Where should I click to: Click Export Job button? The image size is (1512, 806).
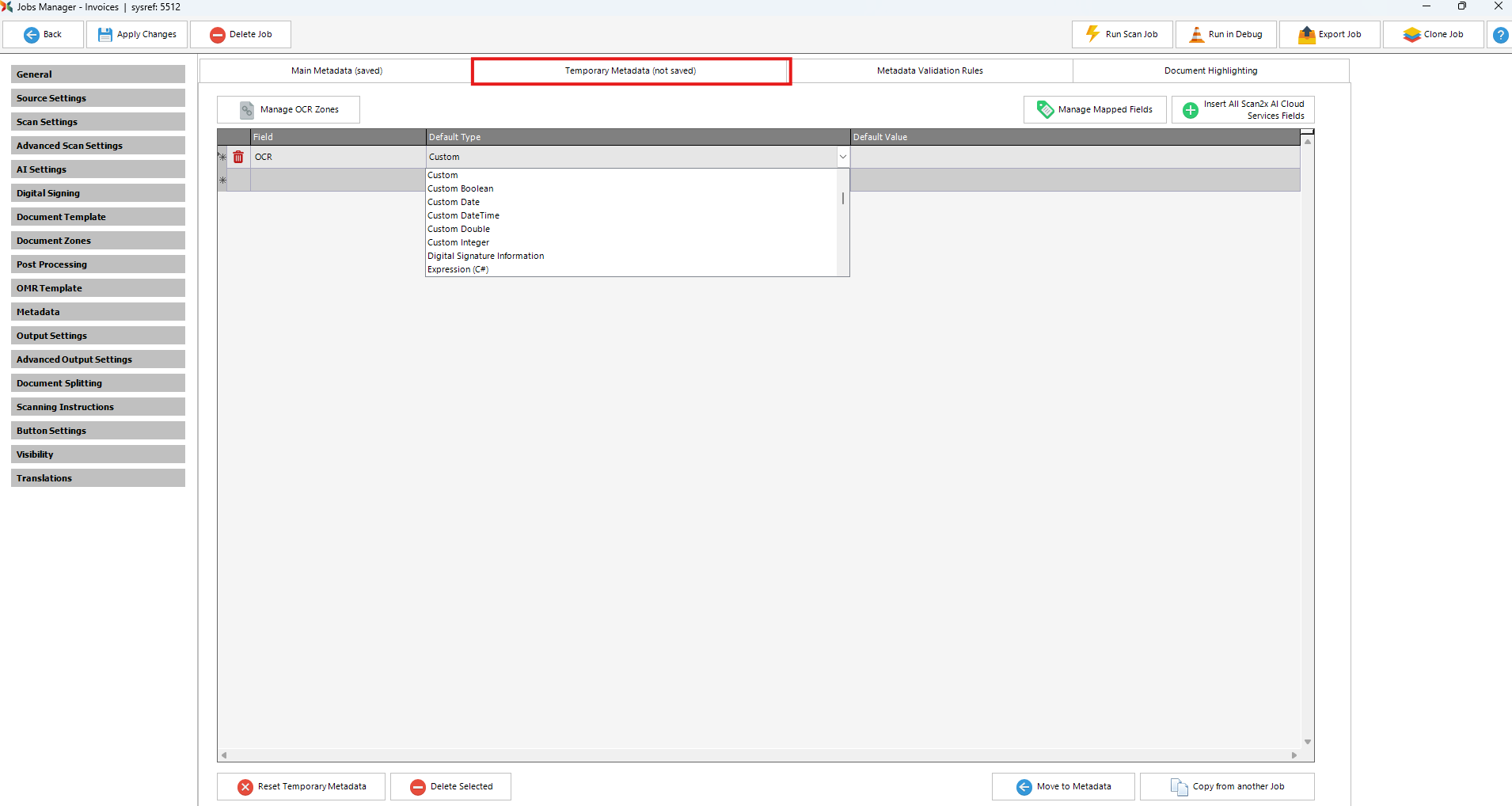[x=1329, y=35]
